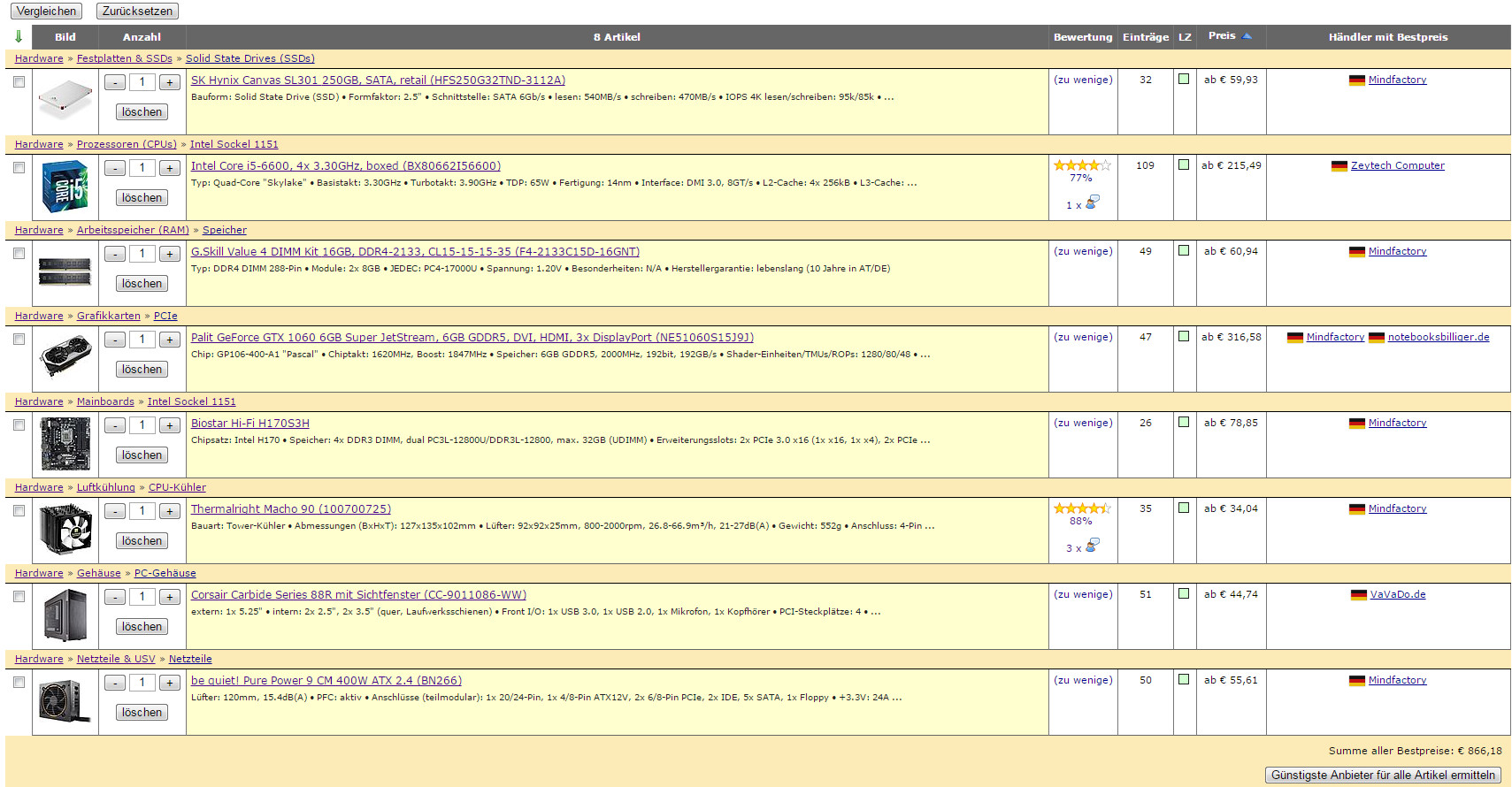Tick selection checkbox for Biostar Hi-Fi H170S3H

click(19, 424)
